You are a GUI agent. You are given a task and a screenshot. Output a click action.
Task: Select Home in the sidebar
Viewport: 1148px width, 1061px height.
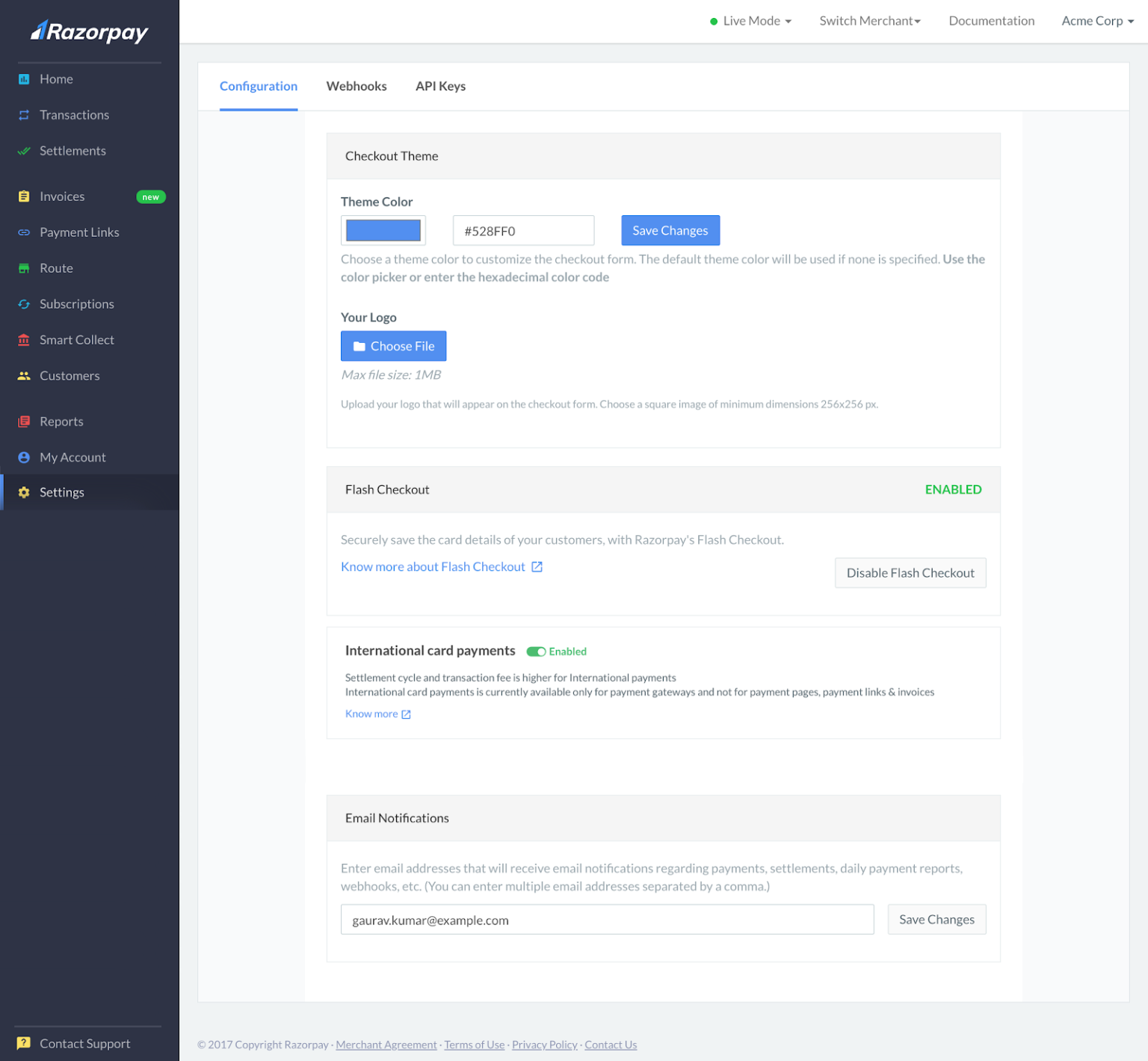tap(56, 78)
